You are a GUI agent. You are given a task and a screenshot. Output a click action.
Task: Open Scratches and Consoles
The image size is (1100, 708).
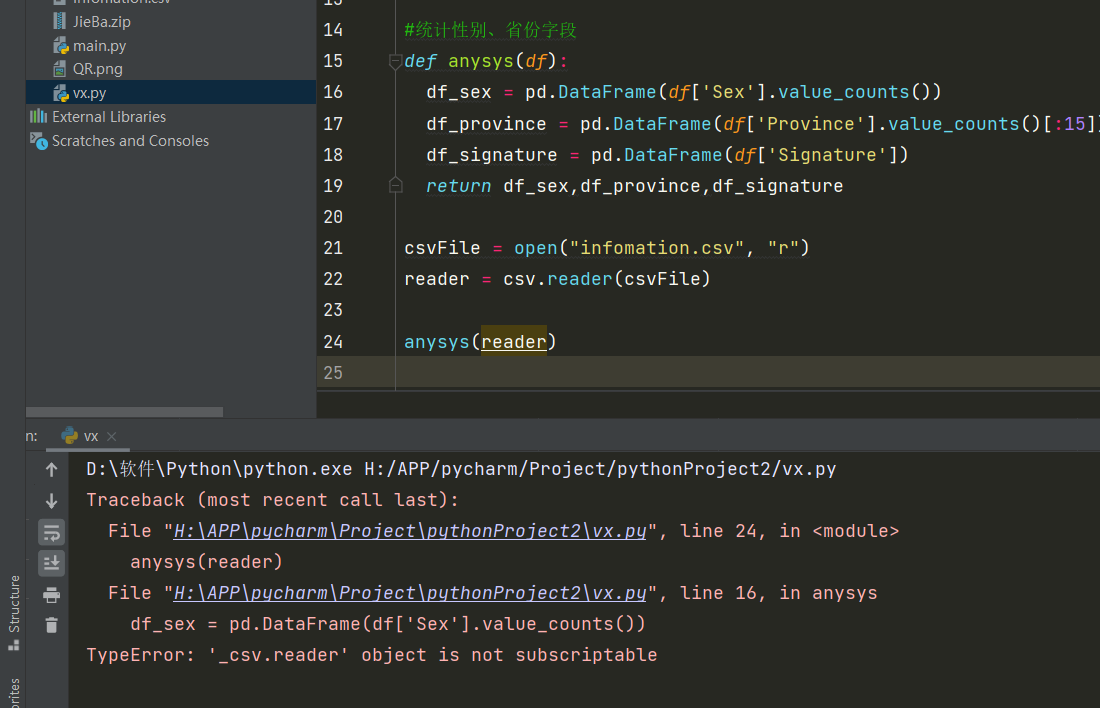[x=130, y=141]
